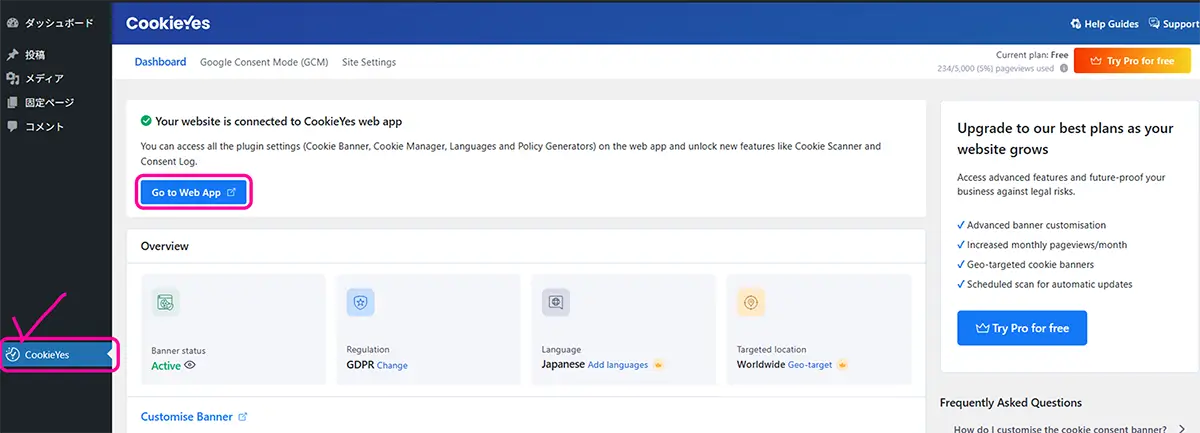Open 投稿 in the WordPress sidebar
The image size is (1200, 433).
pyautogui.click(x=35, y=55)
